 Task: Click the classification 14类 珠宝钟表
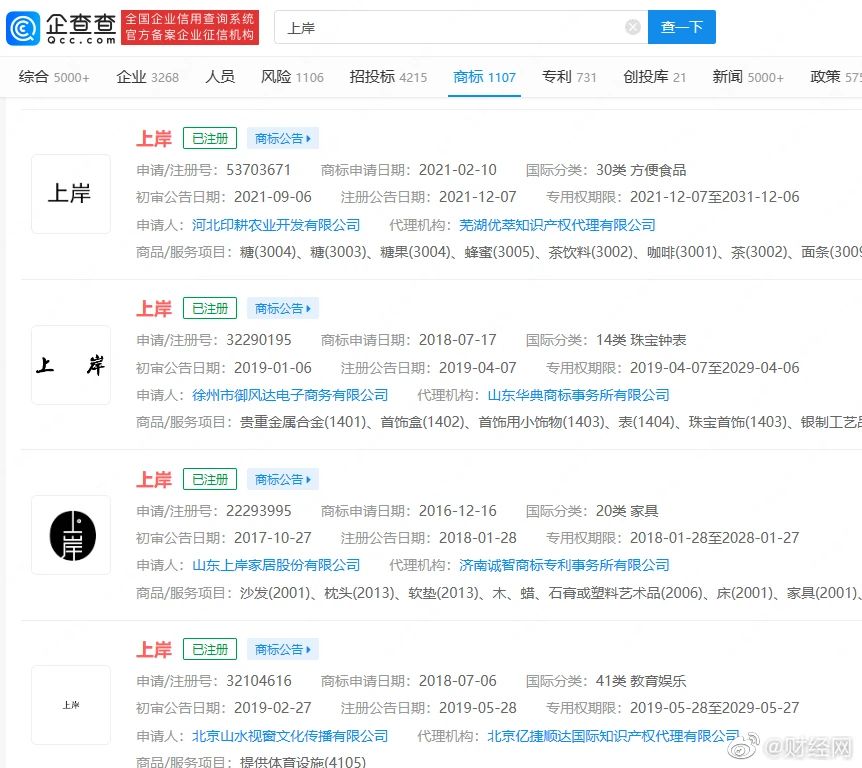click(x=641, y=340)
